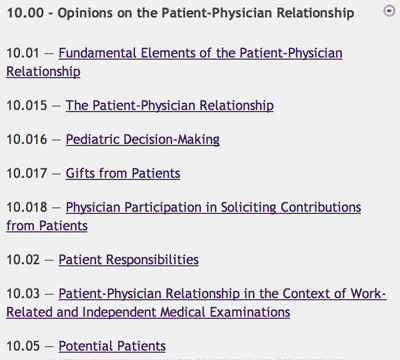The height and width of the screenshot is (360, 400).
Task: Select the 10.03 opinion number label
Action: (x=23, y=294)
